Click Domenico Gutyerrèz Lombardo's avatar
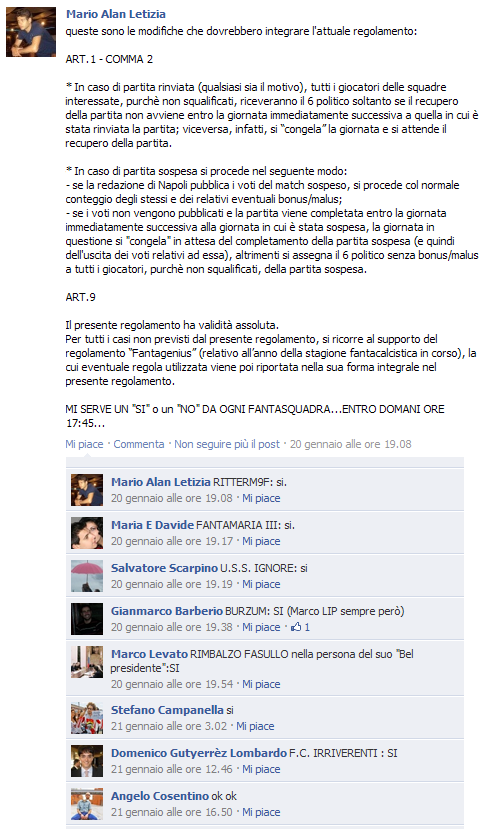496x831 pixels. (87, 761)
